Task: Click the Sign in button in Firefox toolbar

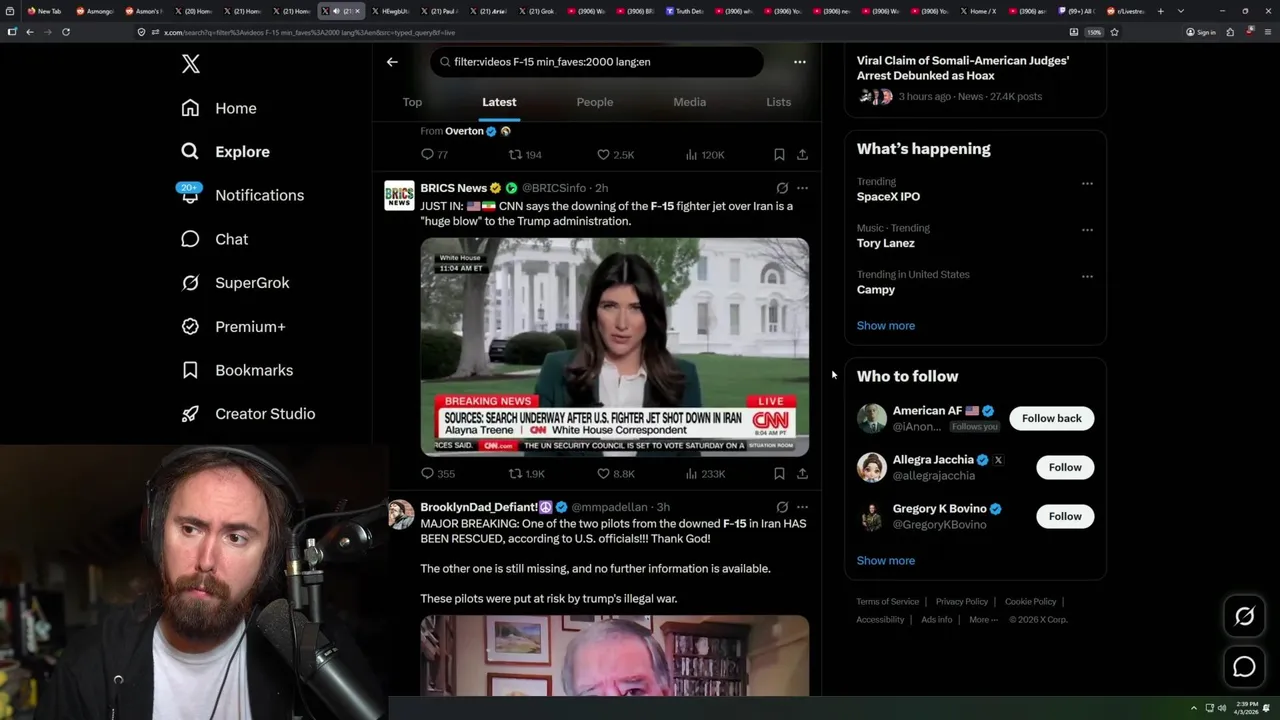Action: [1201, 32]
